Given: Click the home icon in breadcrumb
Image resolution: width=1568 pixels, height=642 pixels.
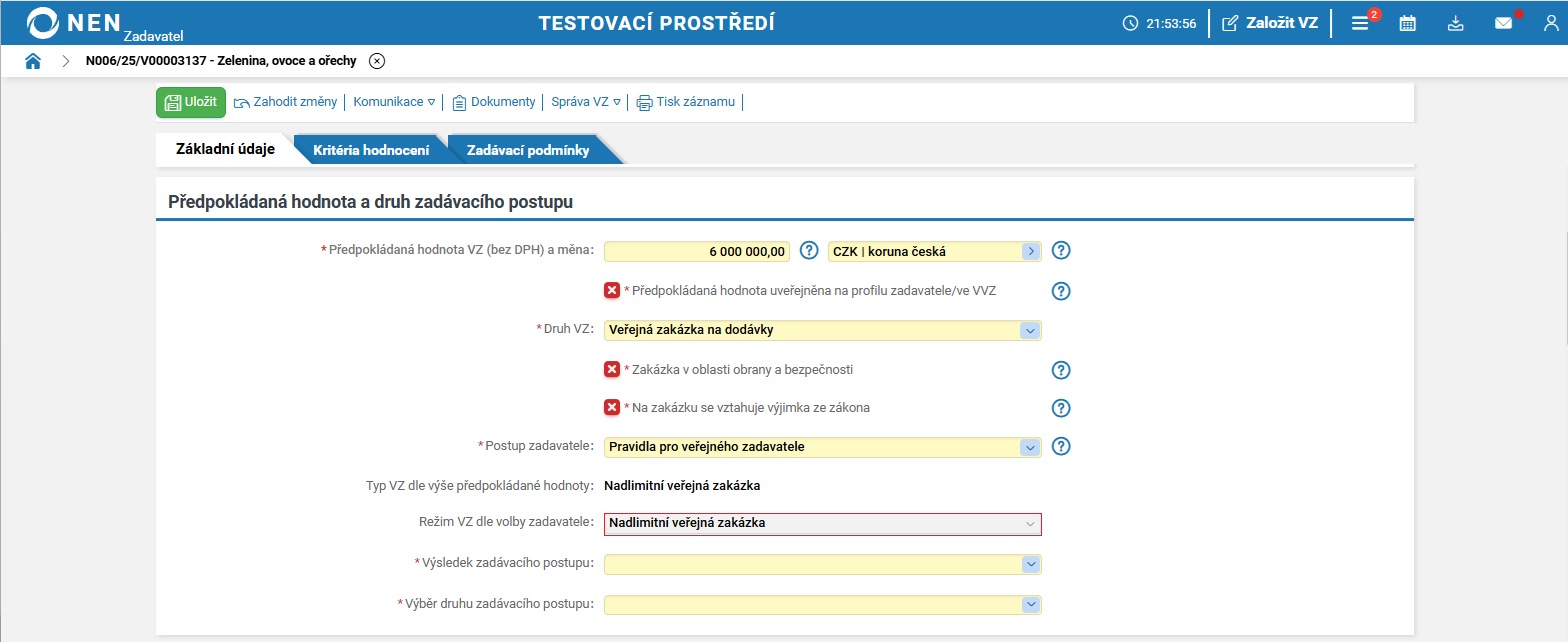Looking at the screenshot, I should tap(33, 61).
